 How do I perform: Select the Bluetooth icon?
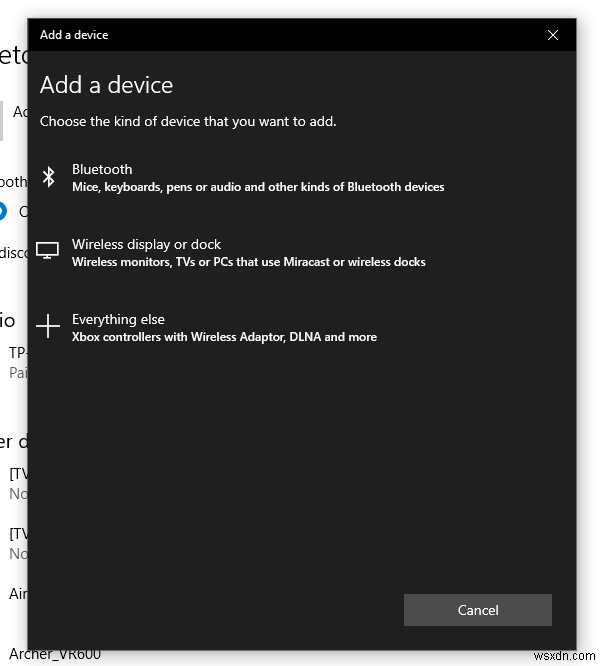[49, 177]
